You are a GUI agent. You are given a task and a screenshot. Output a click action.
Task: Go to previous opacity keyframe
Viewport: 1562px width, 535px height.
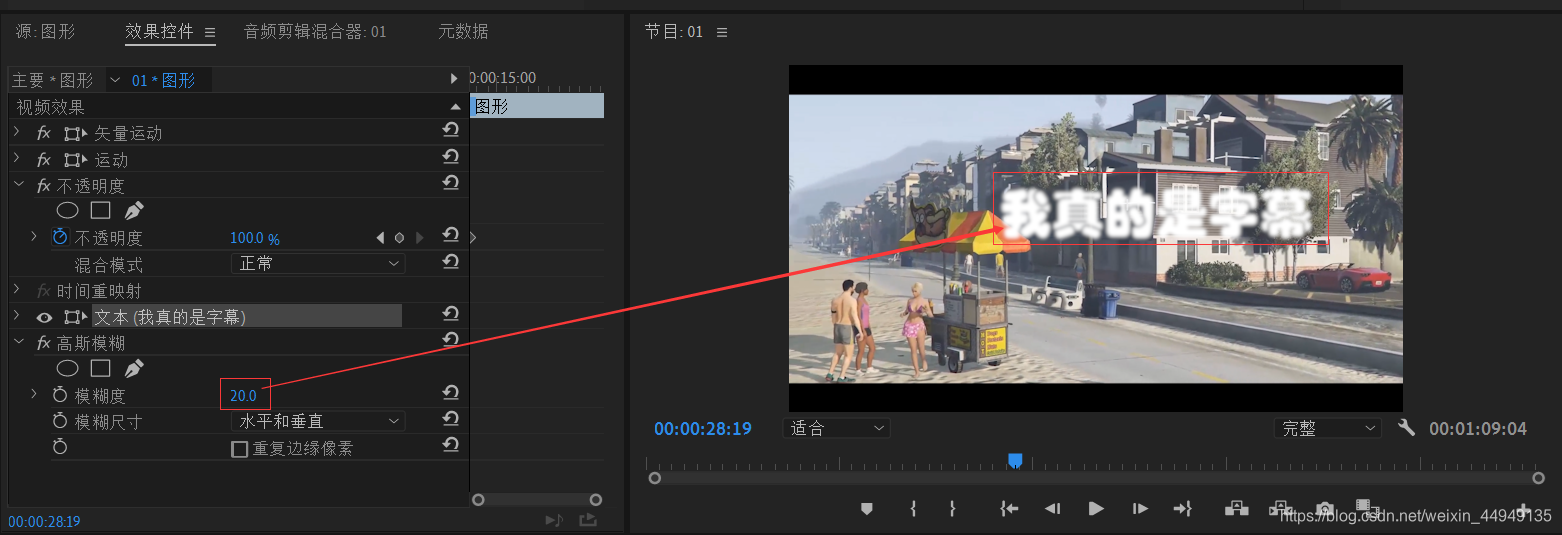pos(380,238)
